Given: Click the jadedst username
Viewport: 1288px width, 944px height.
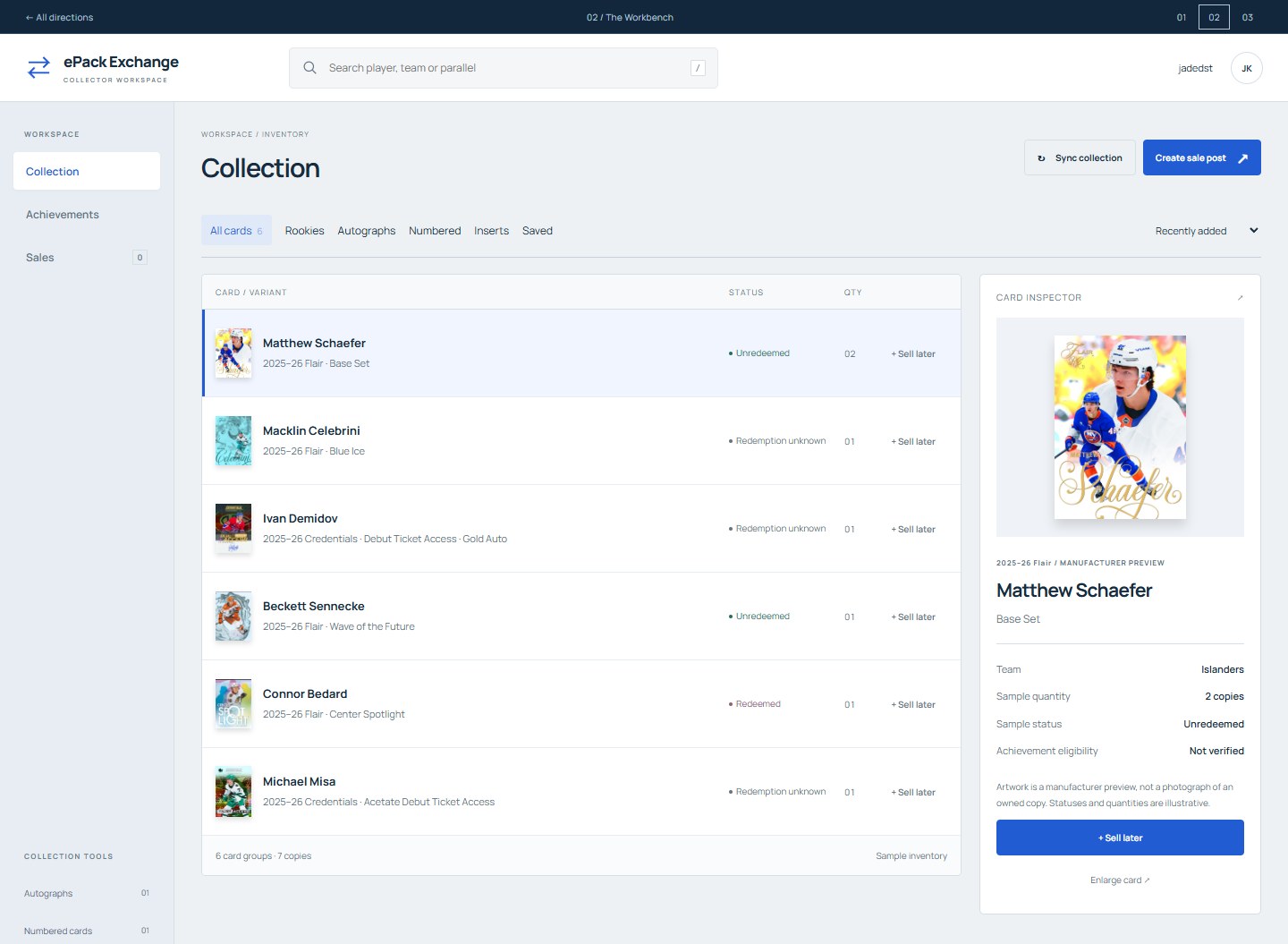Looking at the screenshot, I should 1195,68.
